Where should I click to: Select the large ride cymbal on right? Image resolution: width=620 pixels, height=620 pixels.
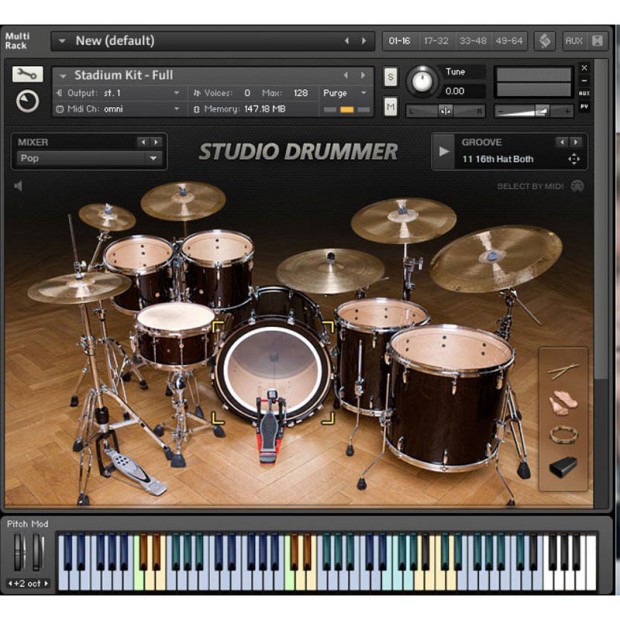coord(496,259)
